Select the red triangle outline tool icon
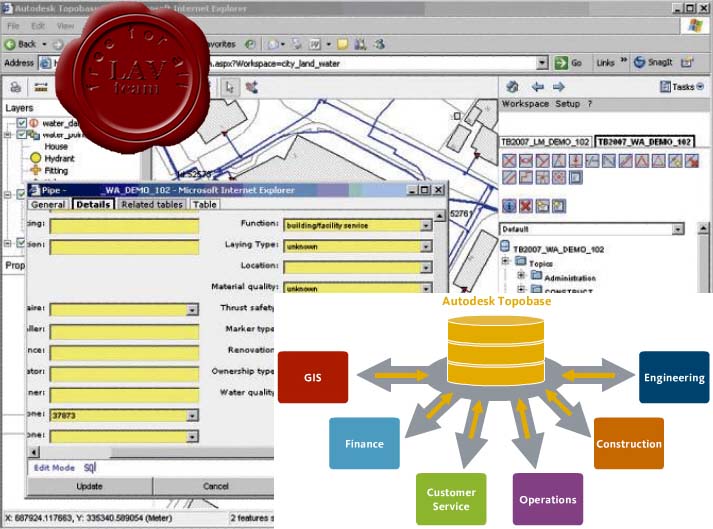Viewport: 713px width, 529px height. [658, 161]
